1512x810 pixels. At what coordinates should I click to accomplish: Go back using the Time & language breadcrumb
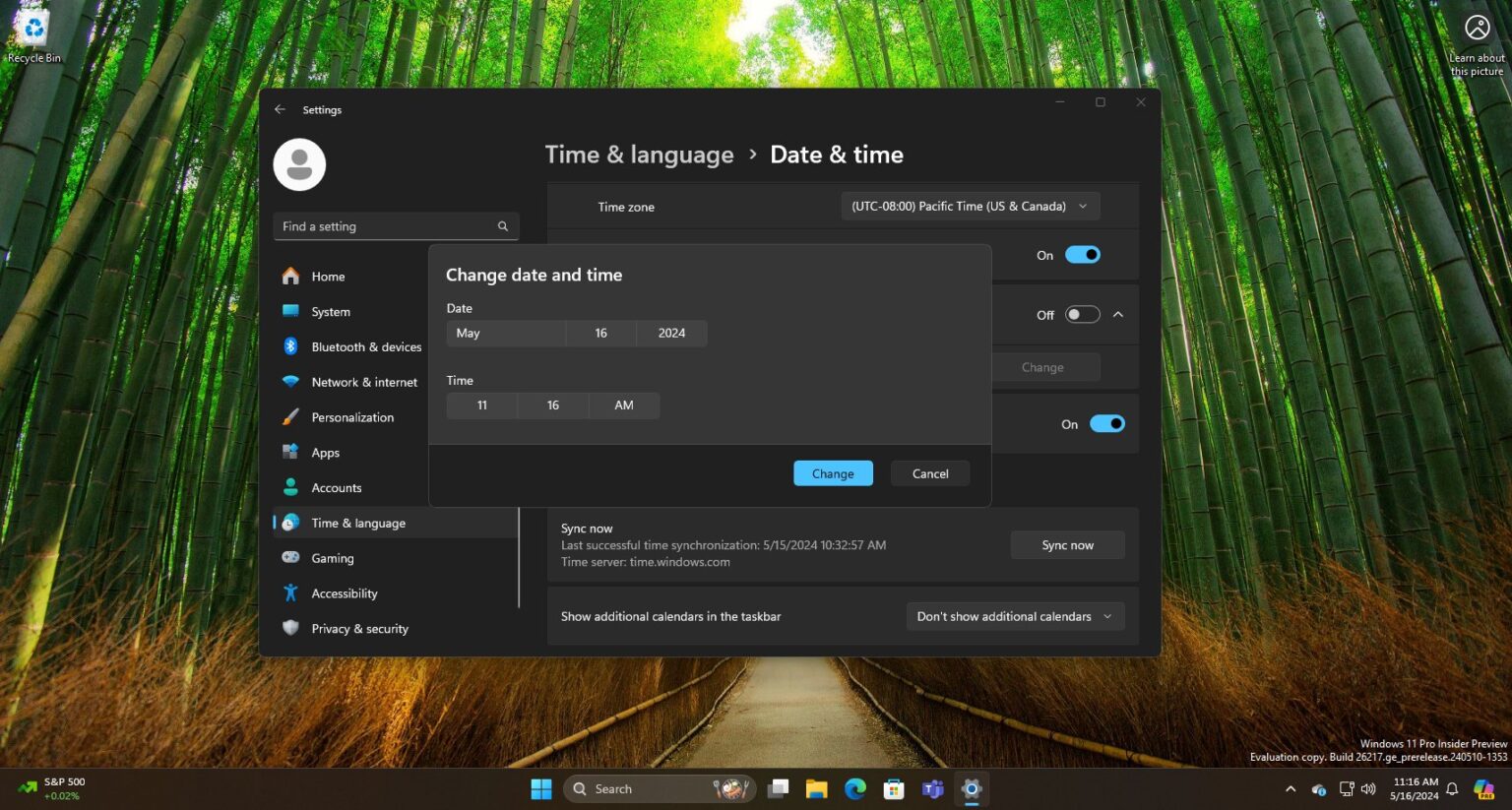pos(639,155)
